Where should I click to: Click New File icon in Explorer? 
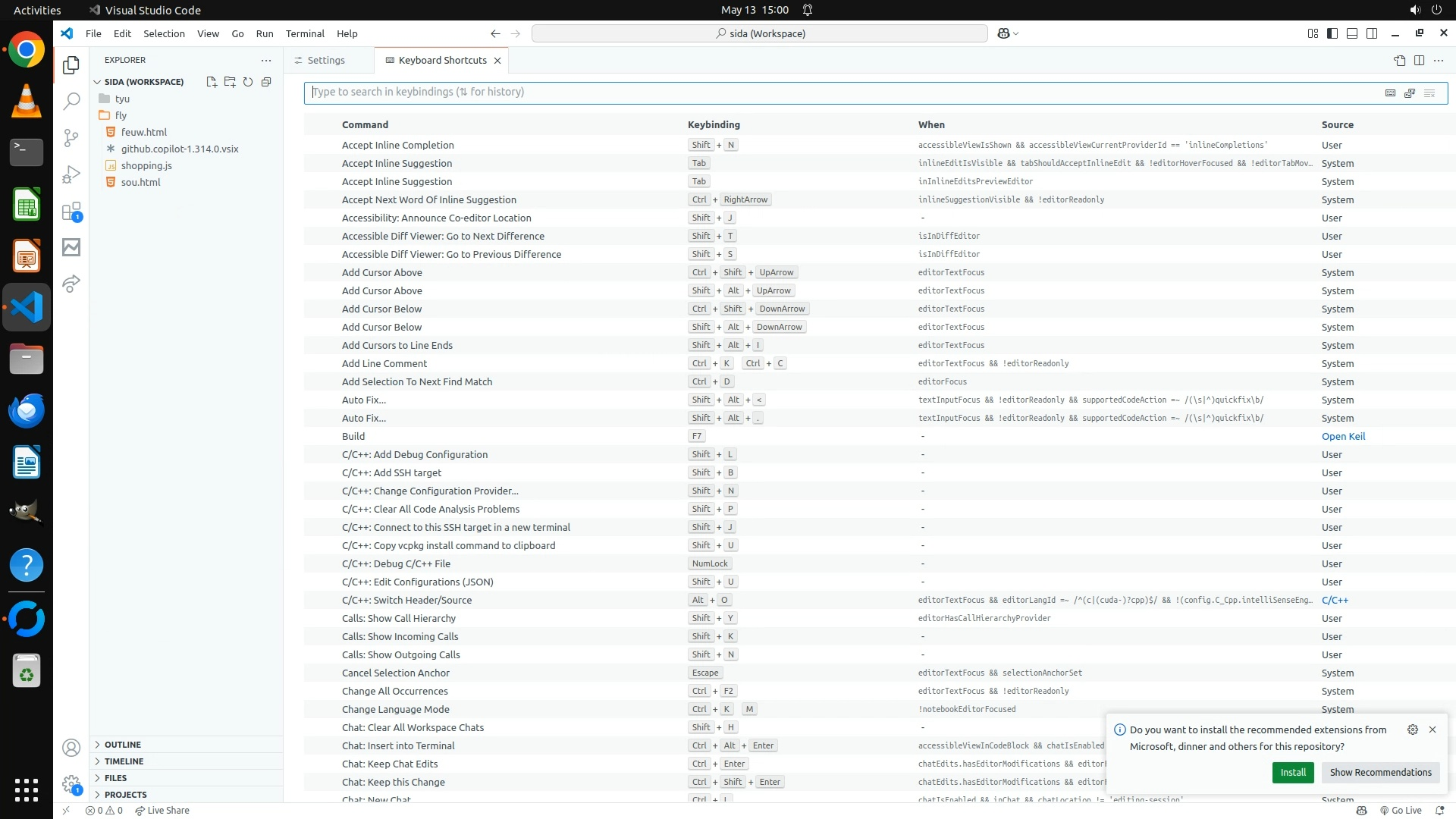[x=212, y=82]
